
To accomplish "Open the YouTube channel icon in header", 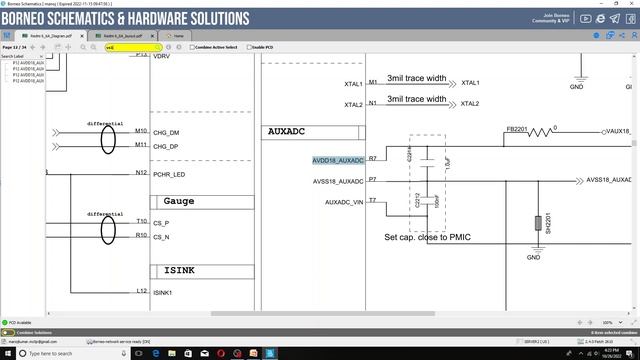I will click(585, 18).
